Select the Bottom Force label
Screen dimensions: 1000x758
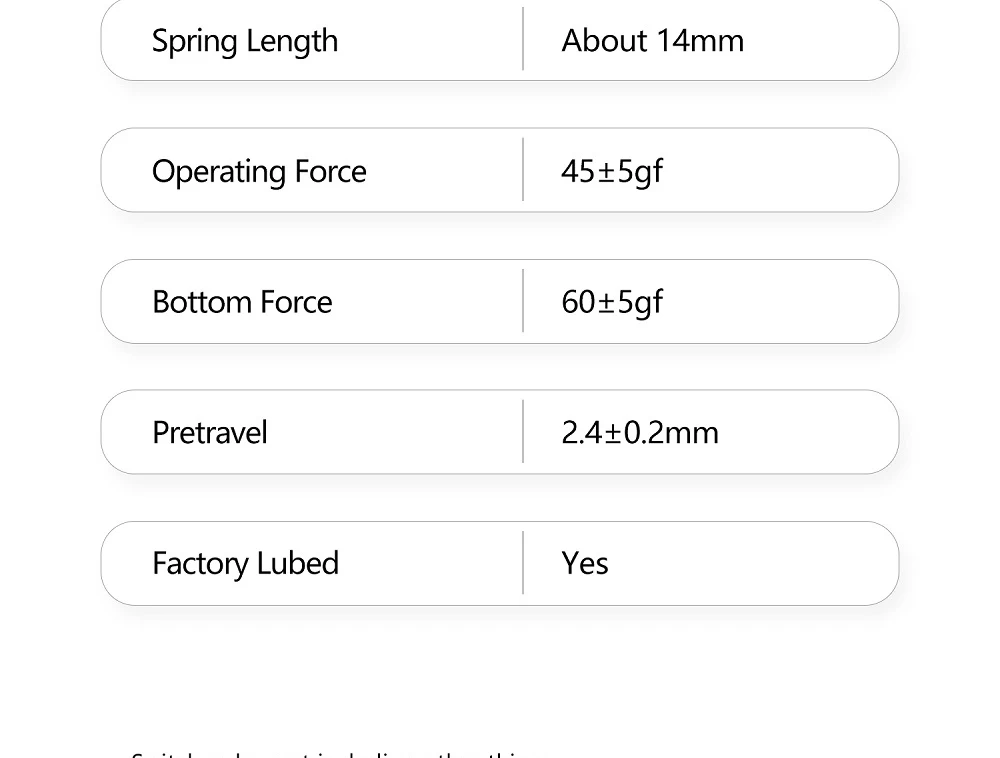tap(242, 302)
